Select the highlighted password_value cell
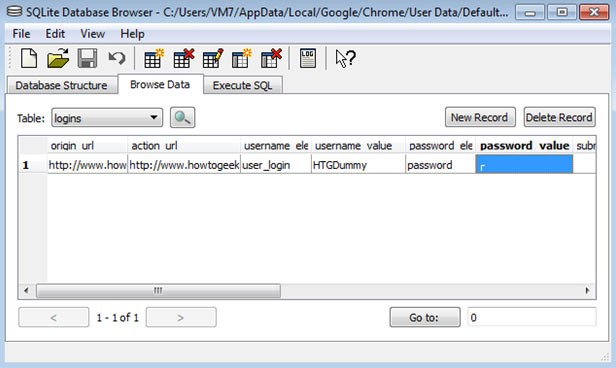Viewport: 616px width, 368px height. click(x=524, y=164)
